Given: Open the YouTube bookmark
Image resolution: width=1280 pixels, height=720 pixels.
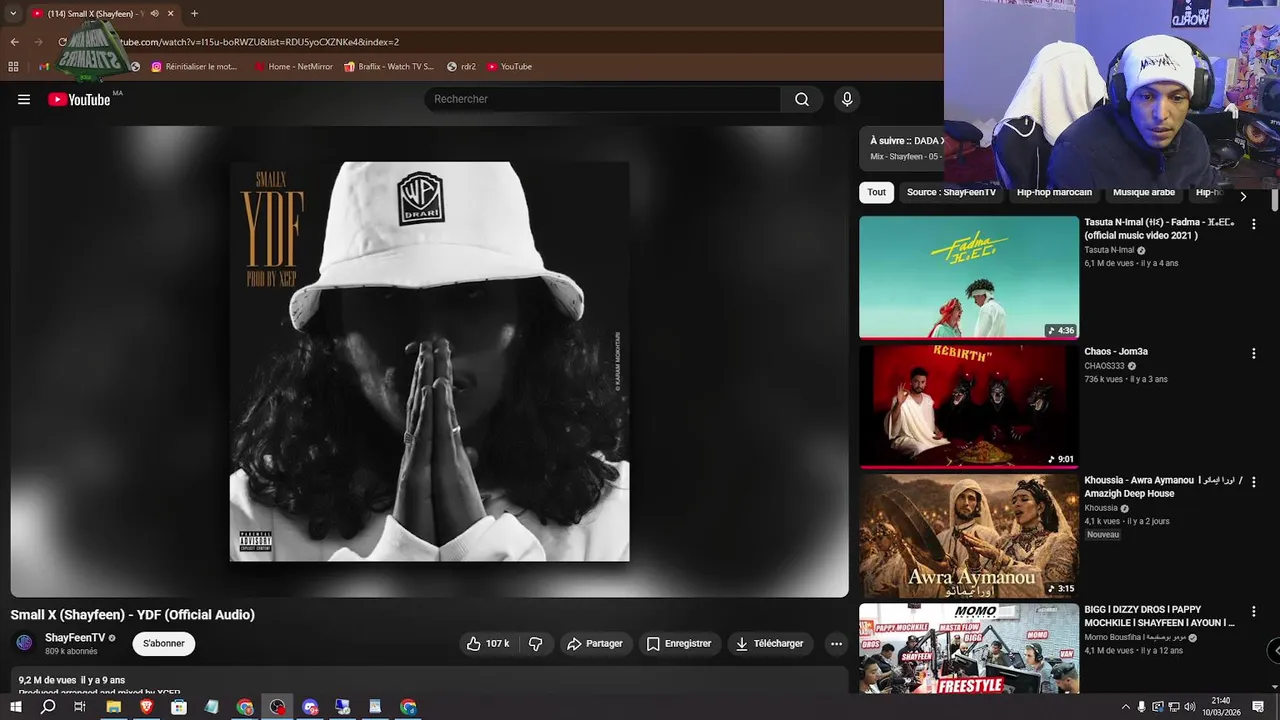Looking at the screenshot, I should 509,67.
